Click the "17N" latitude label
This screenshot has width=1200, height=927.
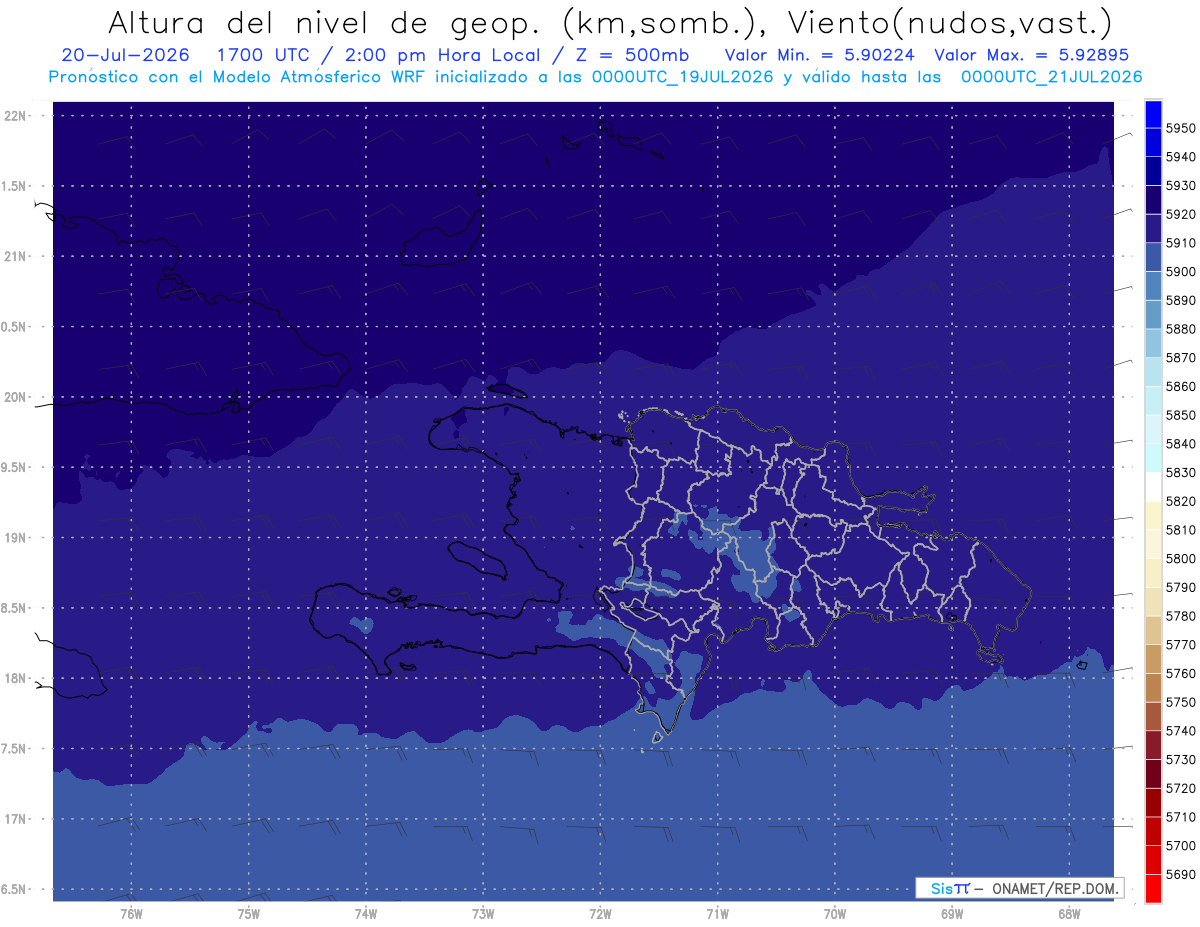(x=17, y=819)
